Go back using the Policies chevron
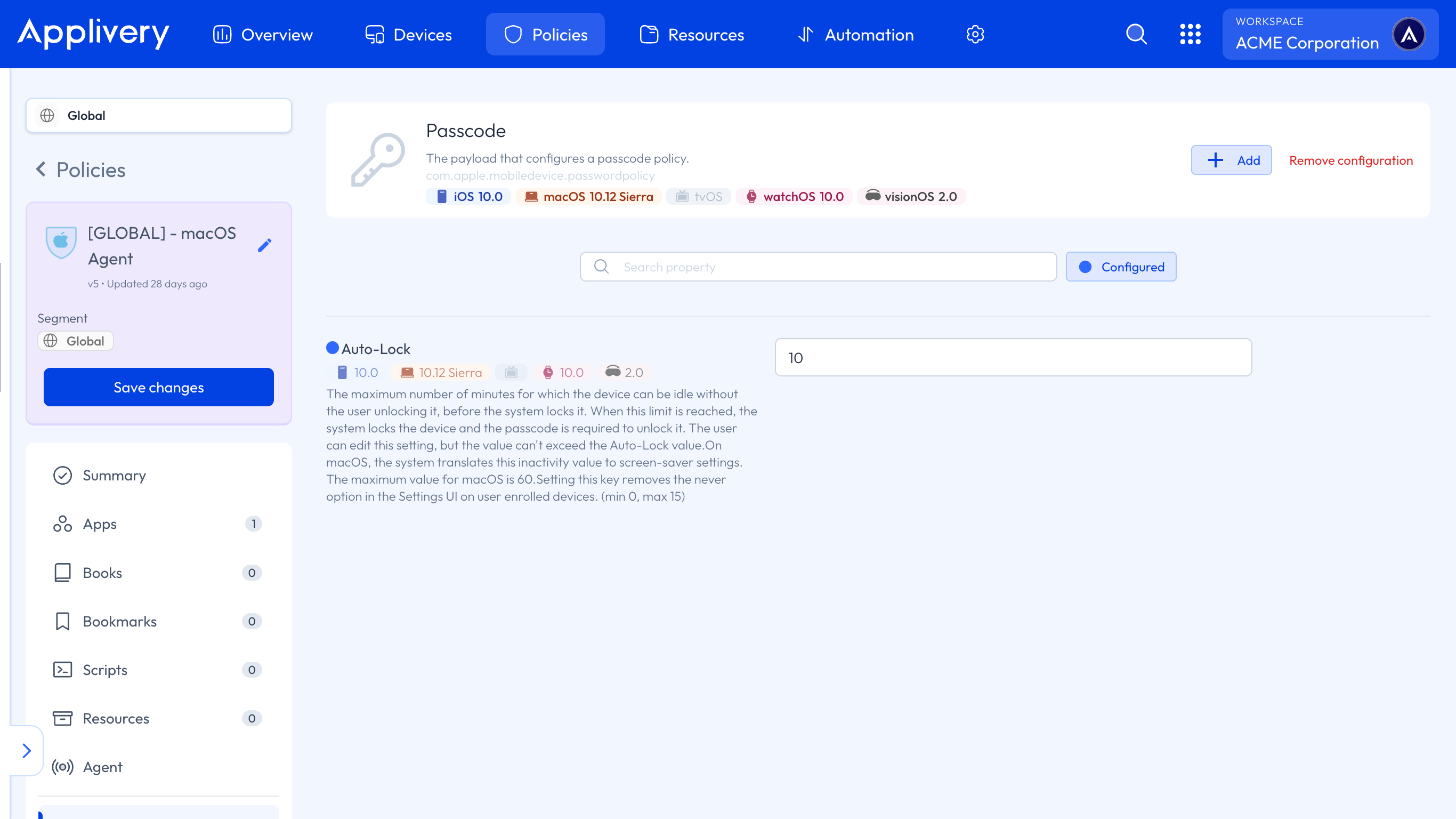Image resolution: width=1456 pixels, height=819 pixels. click(x=41, y=169)
